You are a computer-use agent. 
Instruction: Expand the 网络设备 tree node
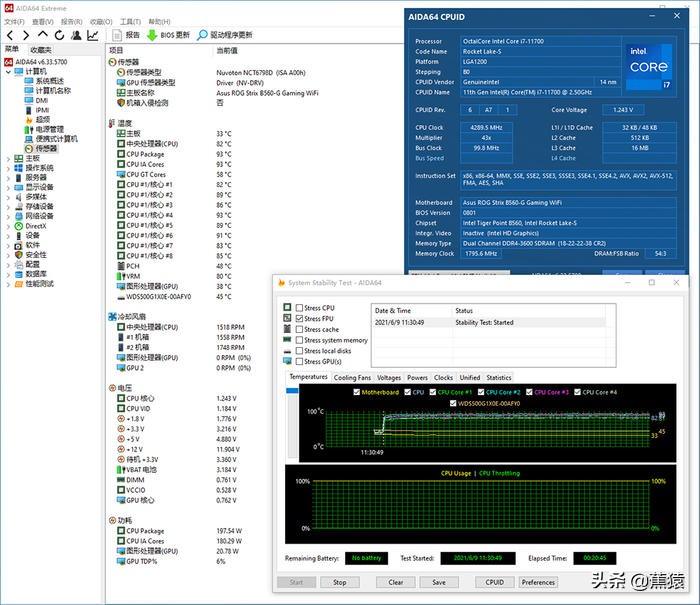(8, 216)
